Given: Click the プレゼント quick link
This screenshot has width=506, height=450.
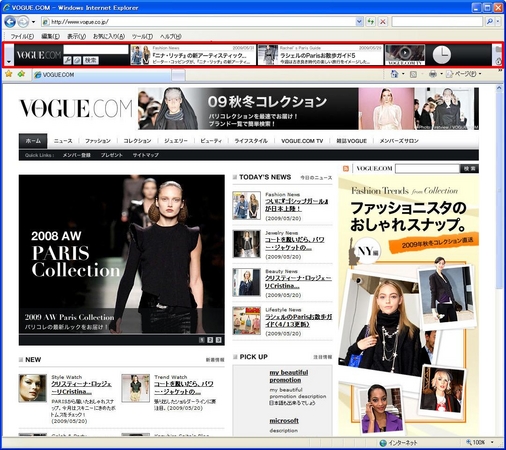Looking at the screenshot, I should pos(112,155).
